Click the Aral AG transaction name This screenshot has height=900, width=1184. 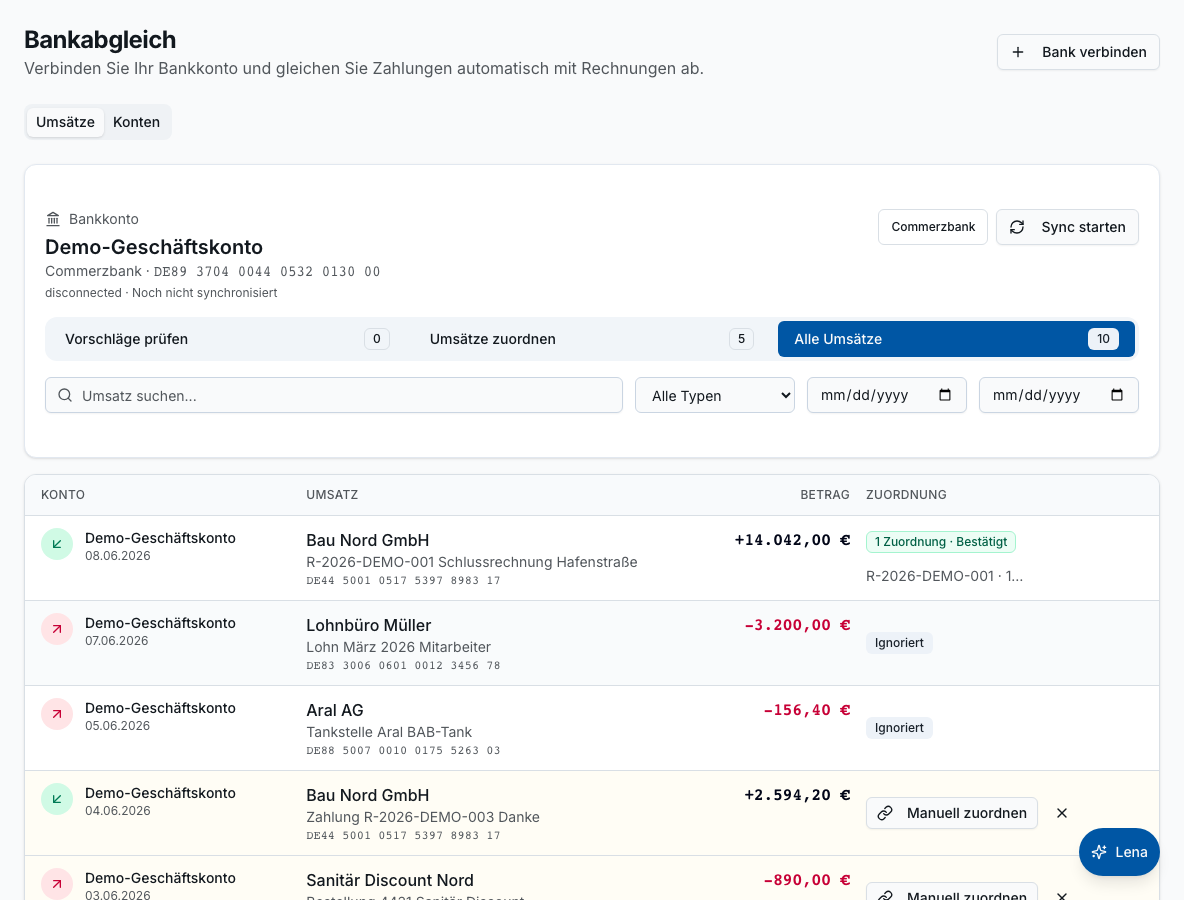[335, 710]
